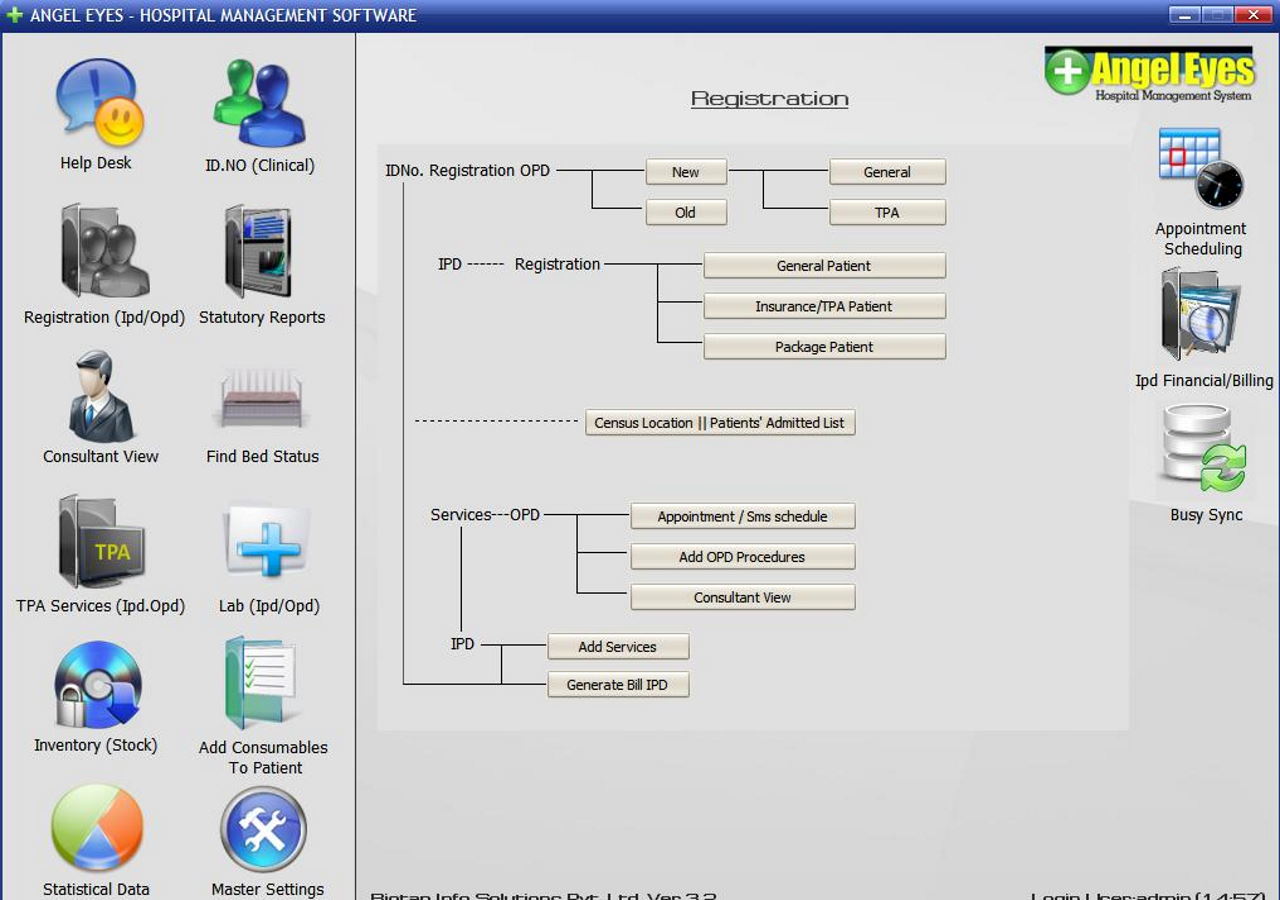The height and width of the screenshot is (900, 1280).
Task: Select the General registration button
Action: (x=887, y=172)
